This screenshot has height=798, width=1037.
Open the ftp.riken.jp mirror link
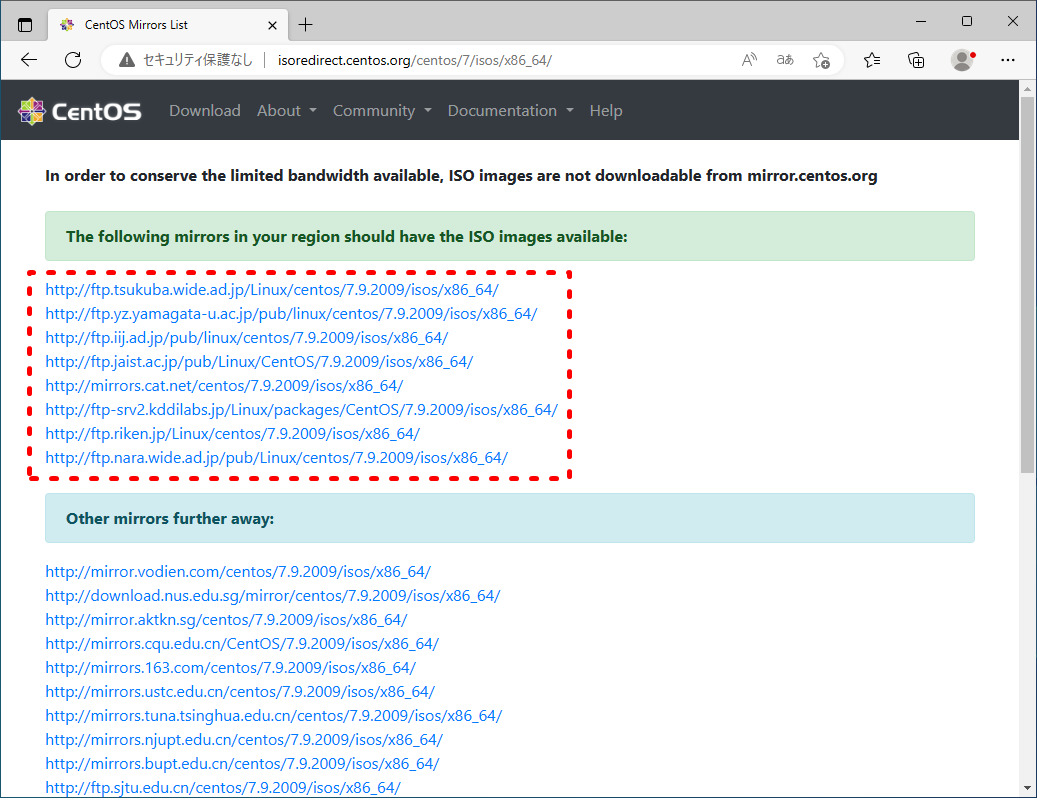coord(232,434)
